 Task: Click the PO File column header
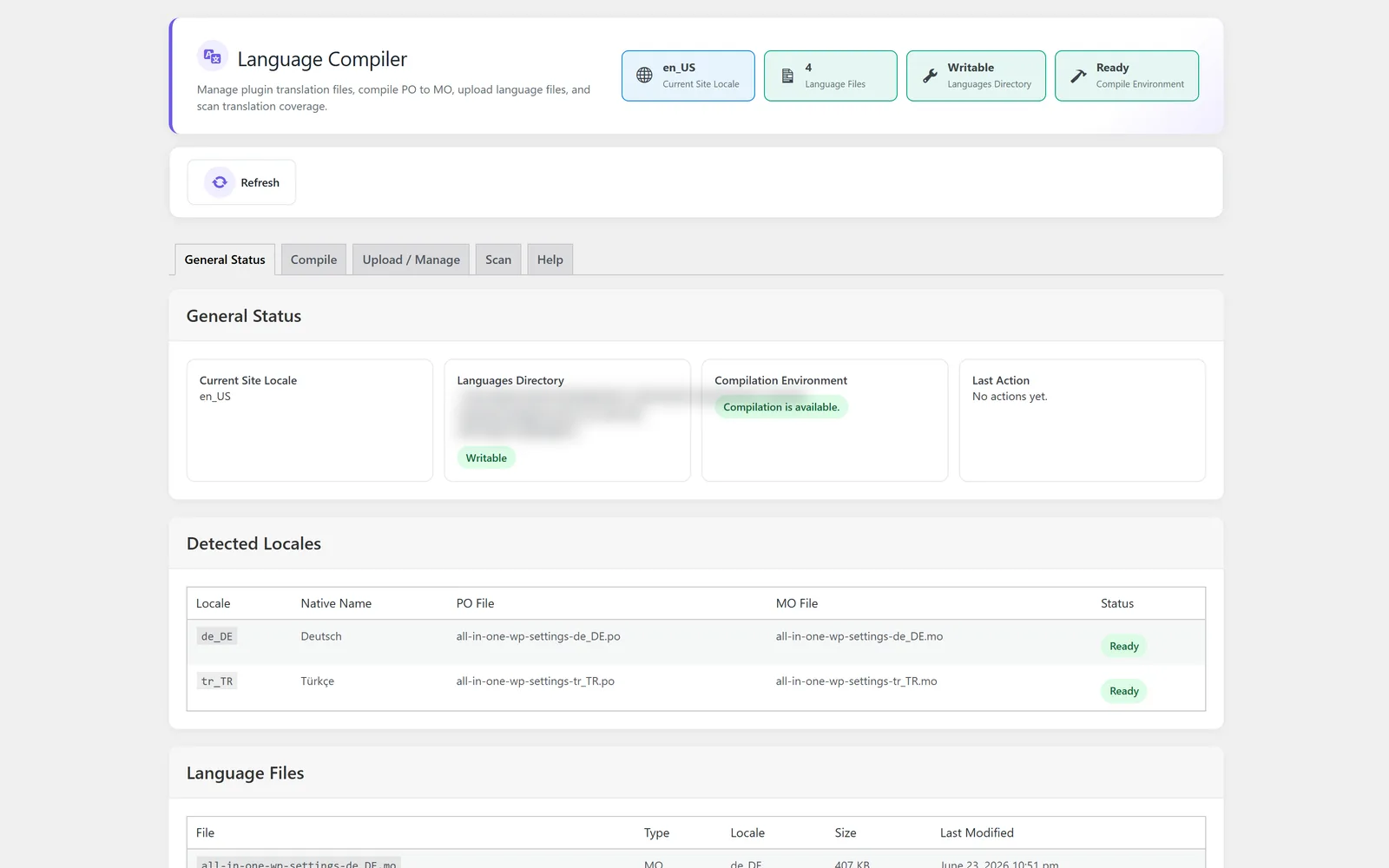(476, 603)
